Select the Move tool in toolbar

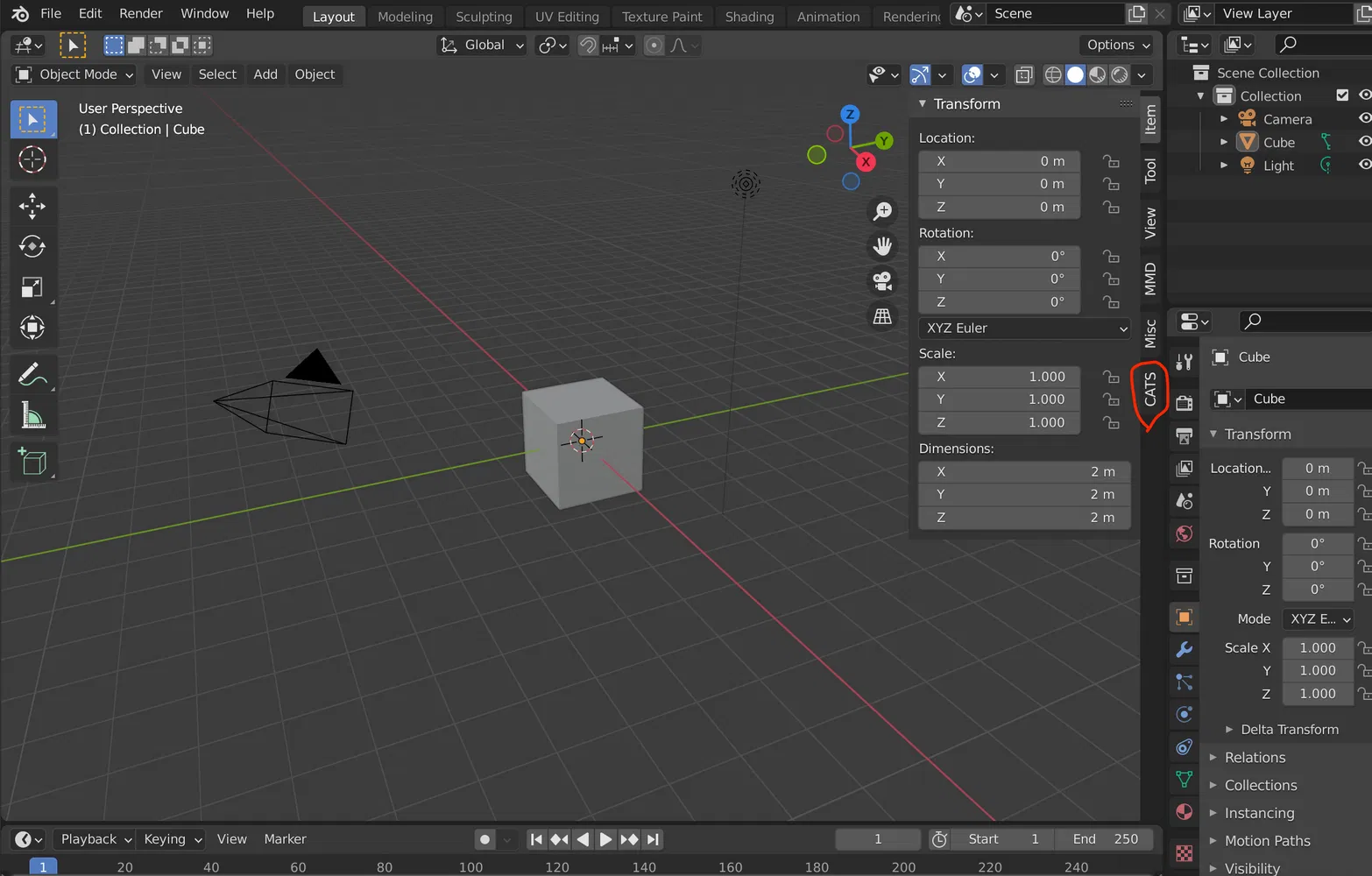[32, 206]
